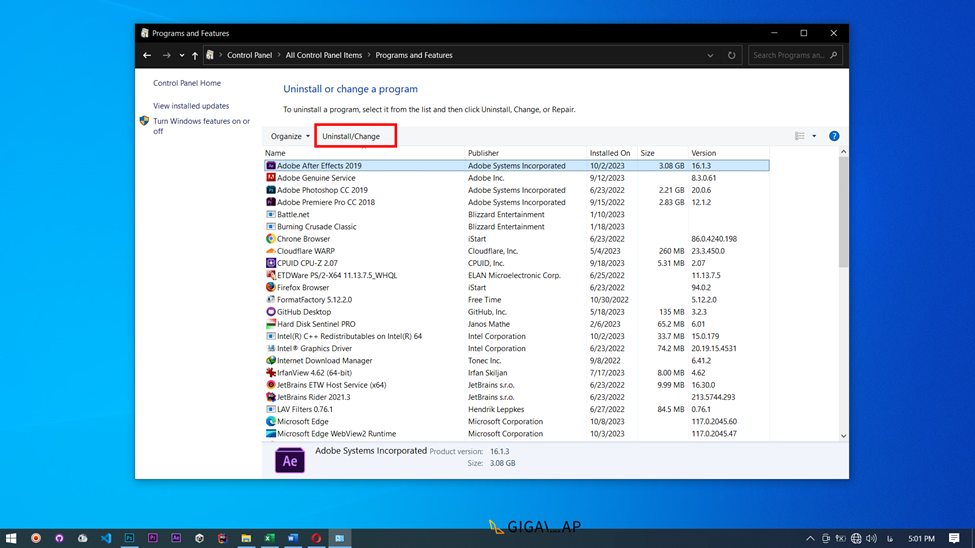This screenshot has width=975, height=548.
Task: Select LAV Filters 0.76.1 entry
Action: point(305,409)
